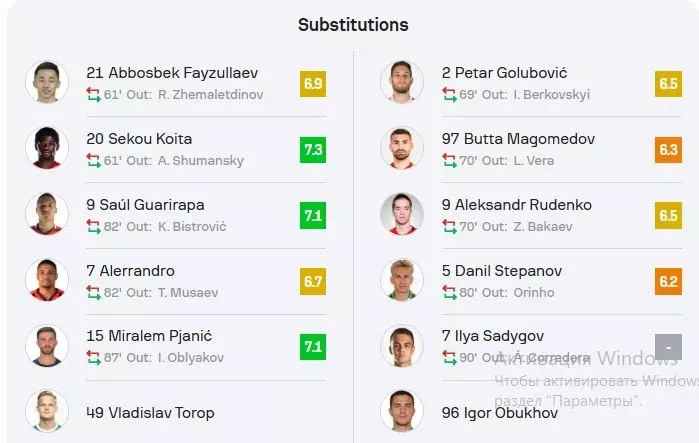Click the substitution icon beside 69' Out: I. Berkovskyi
699x443 pixels.
tap(449, 94)
